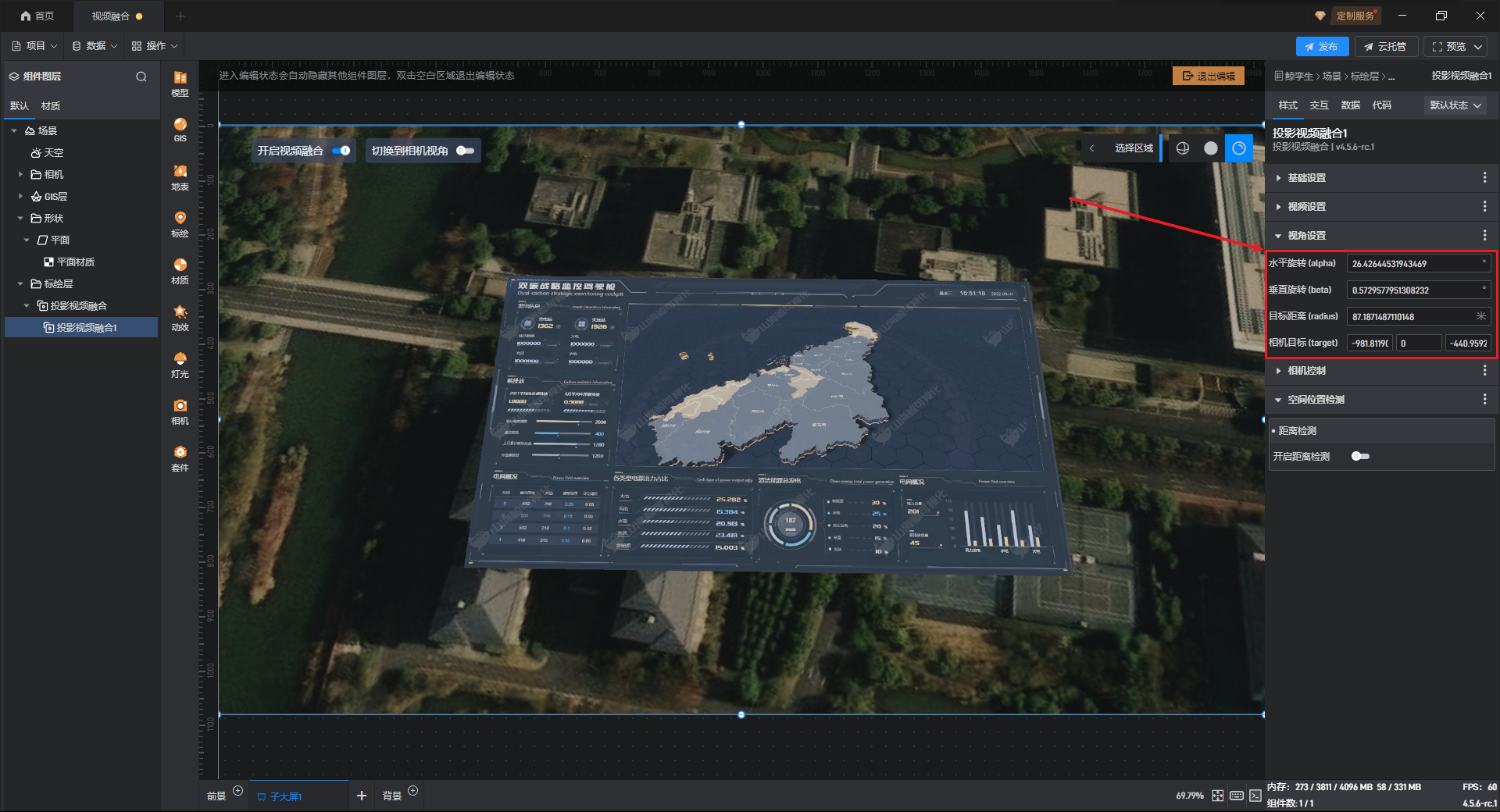Select the GIS component icon
This screenshot has width=1500, height=812.
(180, 130)
